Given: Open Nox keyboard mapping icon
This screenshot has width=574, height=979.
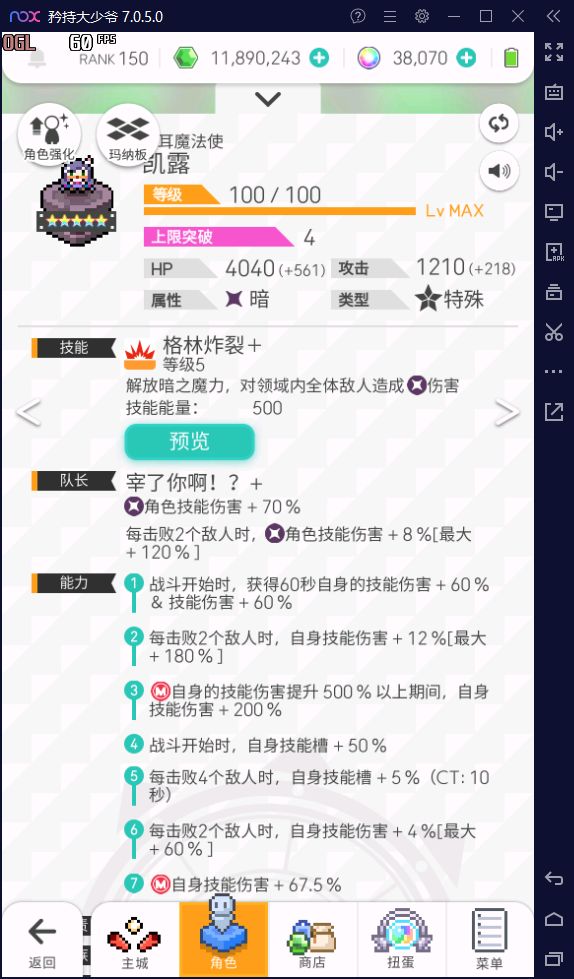Looking at the screenshot, I should (553, 92).
